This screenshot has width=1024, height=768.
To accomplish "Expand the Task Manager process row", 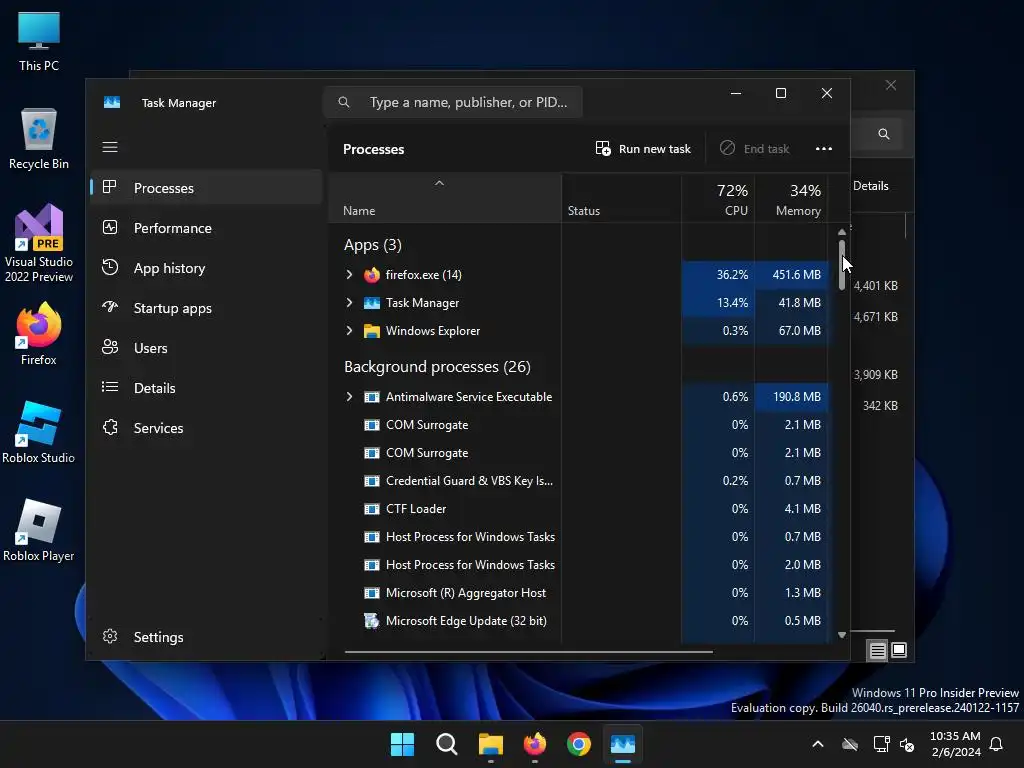I will click(349, 302).
